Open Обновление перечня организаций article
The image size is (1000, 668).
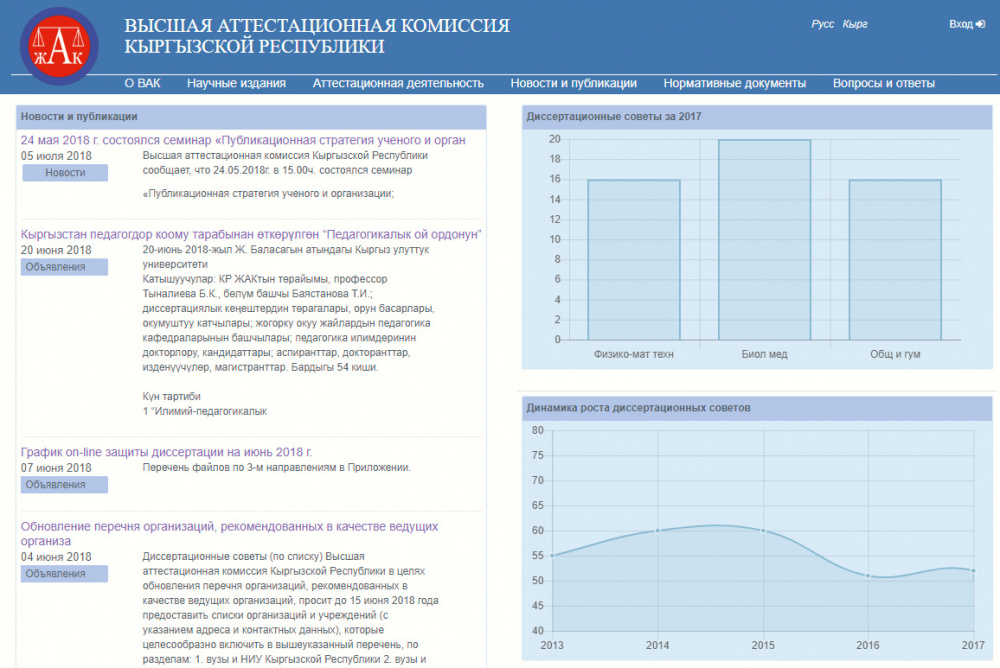(229, 533)
